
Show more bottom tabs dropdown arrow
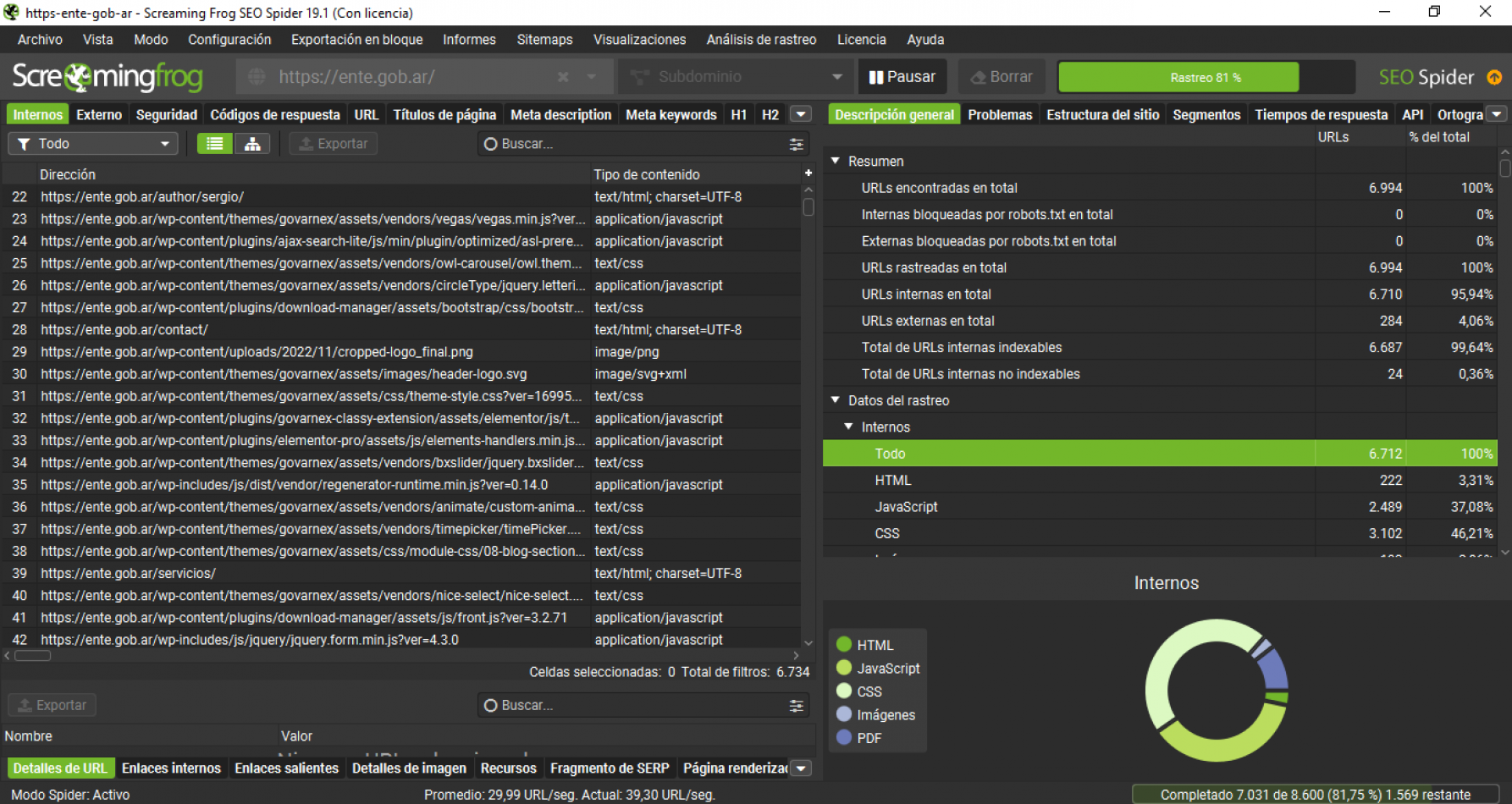[801, 768]
